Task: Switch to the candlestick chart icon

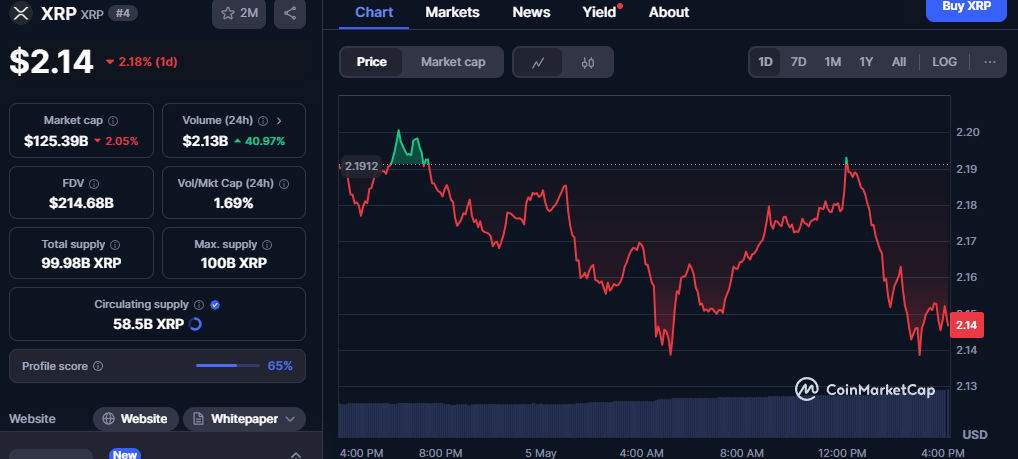Action: (588, 62)
